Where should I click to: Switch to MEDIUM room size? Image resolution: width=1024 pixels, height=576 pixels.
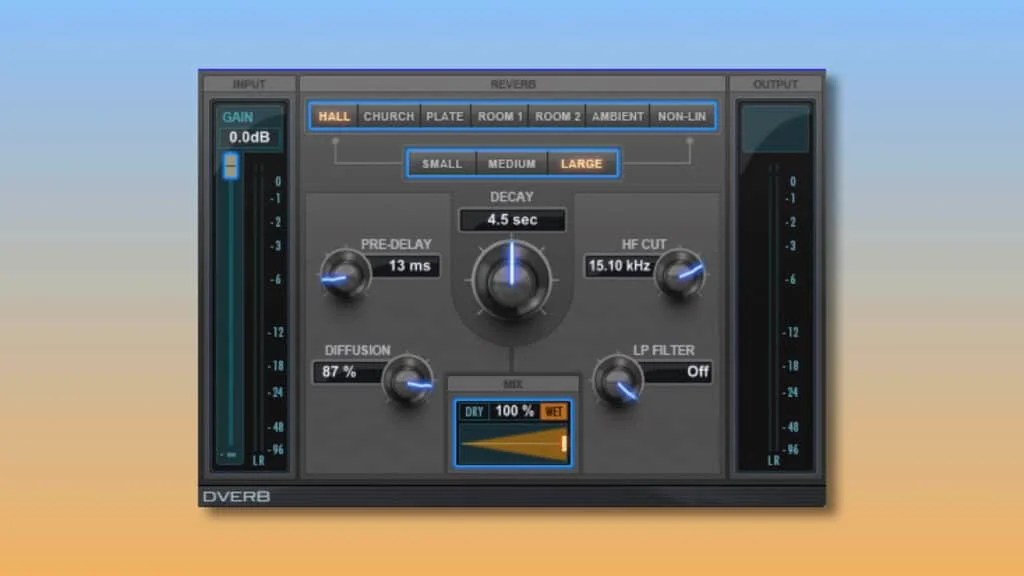[x=512, y=163]
